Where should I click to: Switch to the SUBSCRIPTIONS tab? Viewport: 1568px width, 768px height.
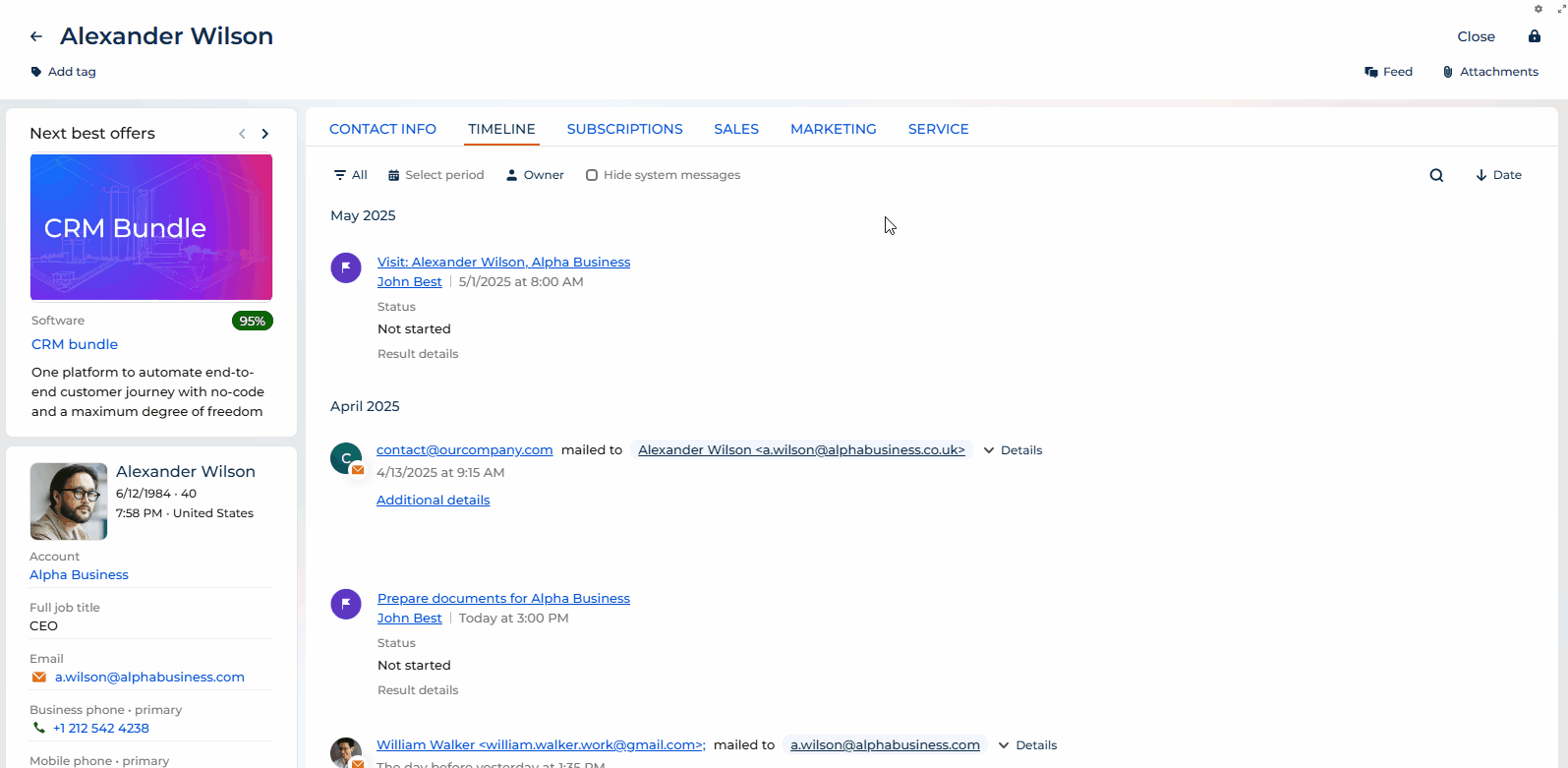tap(624, 129)
